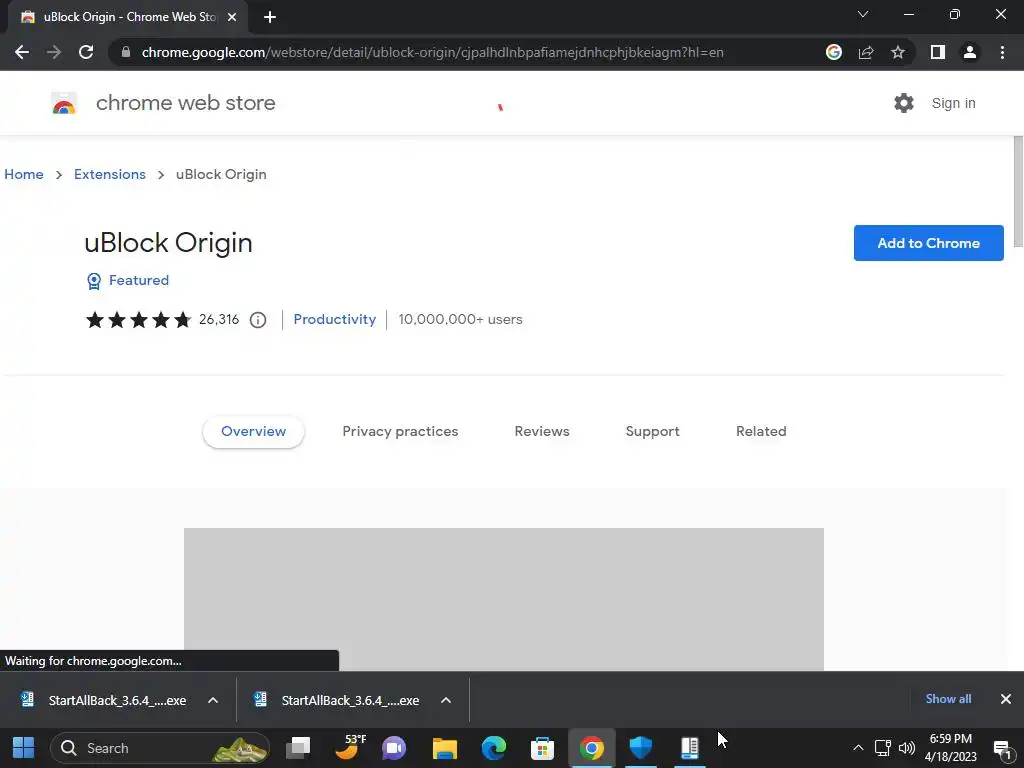This screenshot has height=768, width=1024.
Task: Click the taskbar Search box
Action: click(159, 748)
